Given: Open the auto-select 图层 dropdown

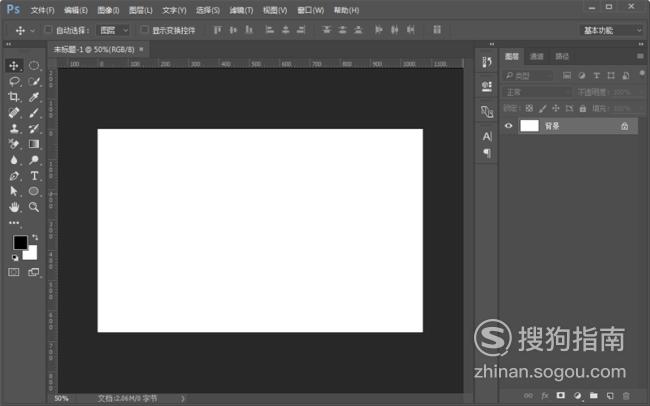Looking at the screenshot, I should pyautogui.click(x=113, y=30).
